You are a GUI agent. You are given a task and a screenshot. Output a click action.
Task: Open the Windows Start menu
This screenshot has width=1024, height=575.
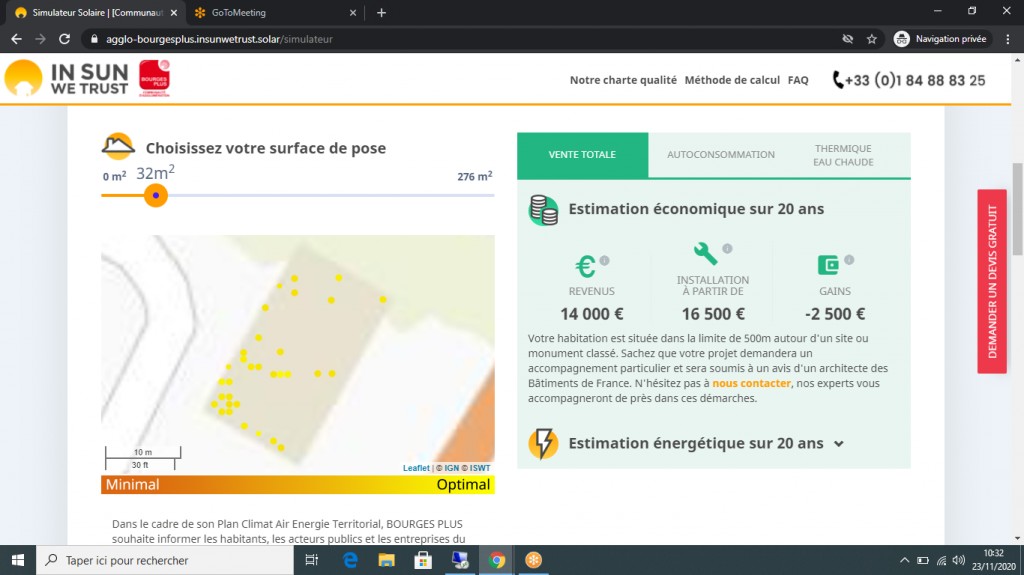pyautogui.click(x=18, y=560)
